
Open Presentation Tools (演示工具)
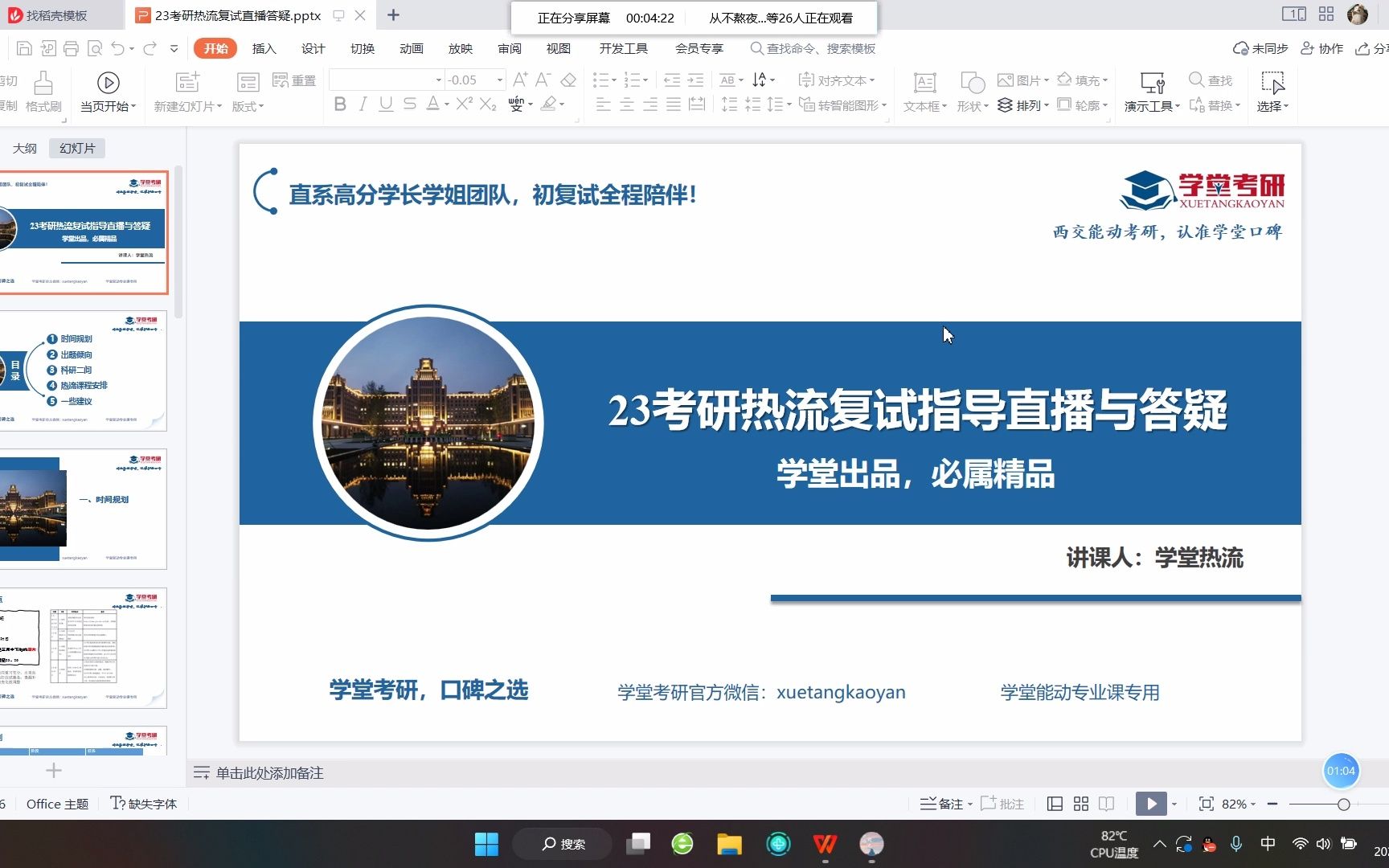[x=1152, y=92]
